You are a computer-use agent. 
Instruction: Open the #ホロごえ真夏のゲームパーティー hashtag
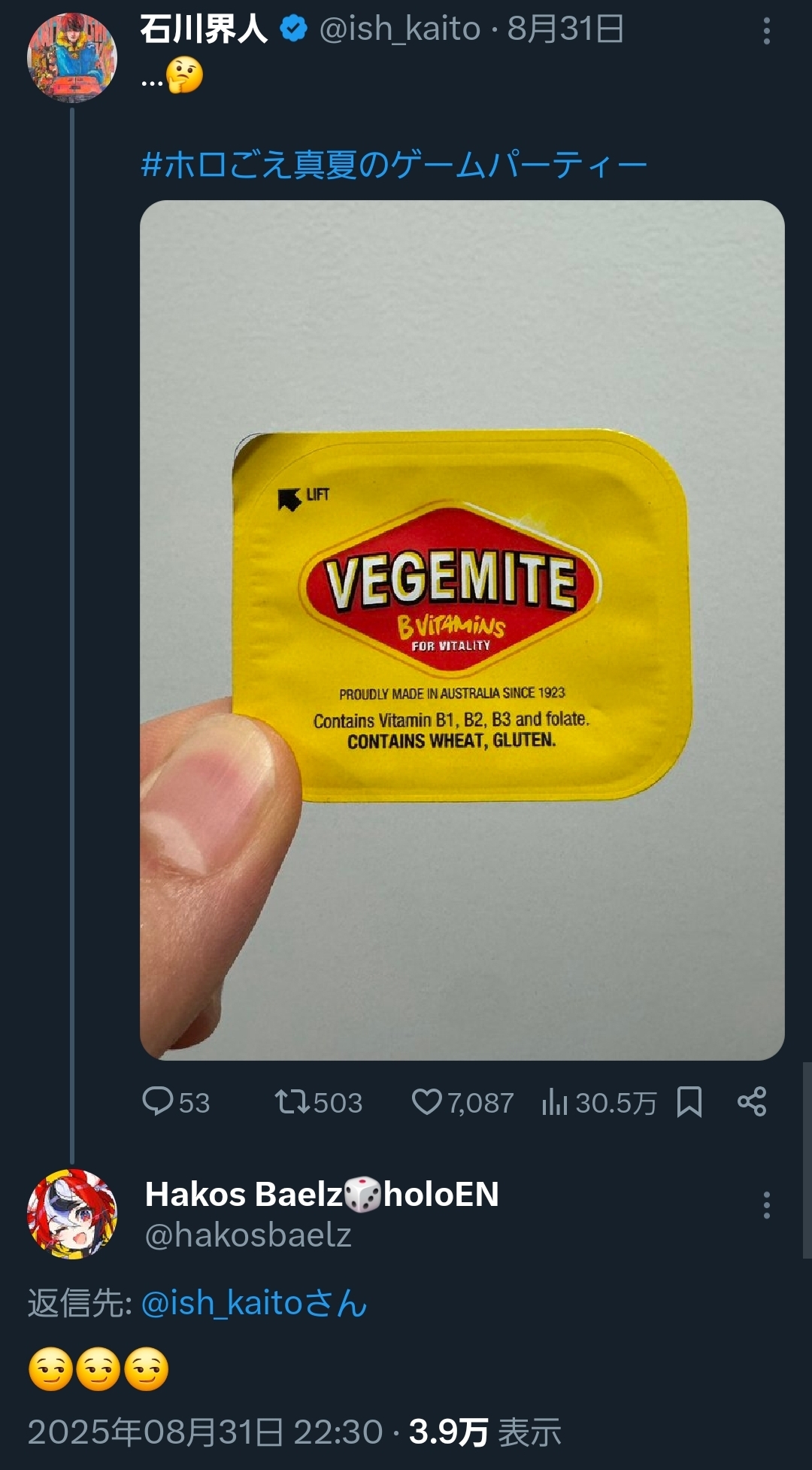click(x=394, y=165)
